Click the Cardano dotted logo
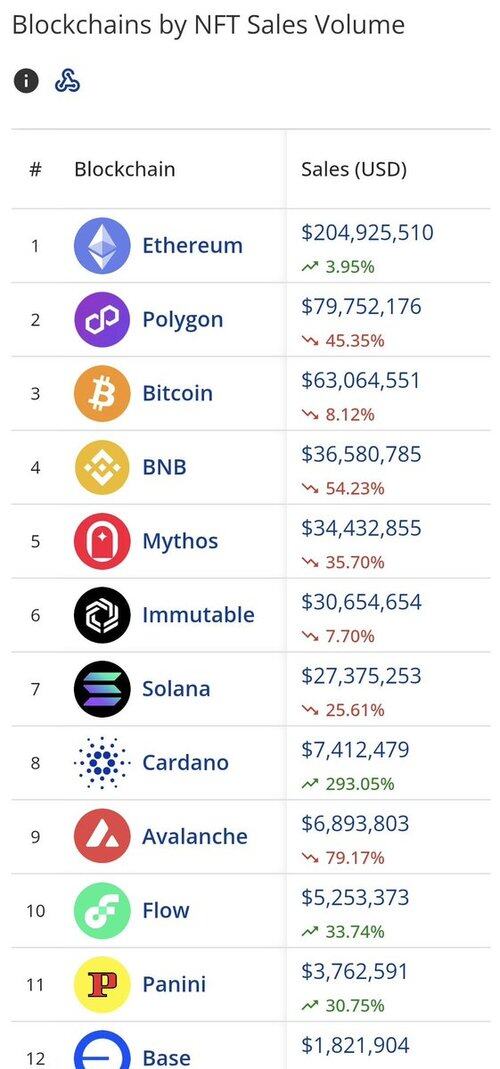The width and height of the screenshot is (500, 1069). (x=102, y=762)
